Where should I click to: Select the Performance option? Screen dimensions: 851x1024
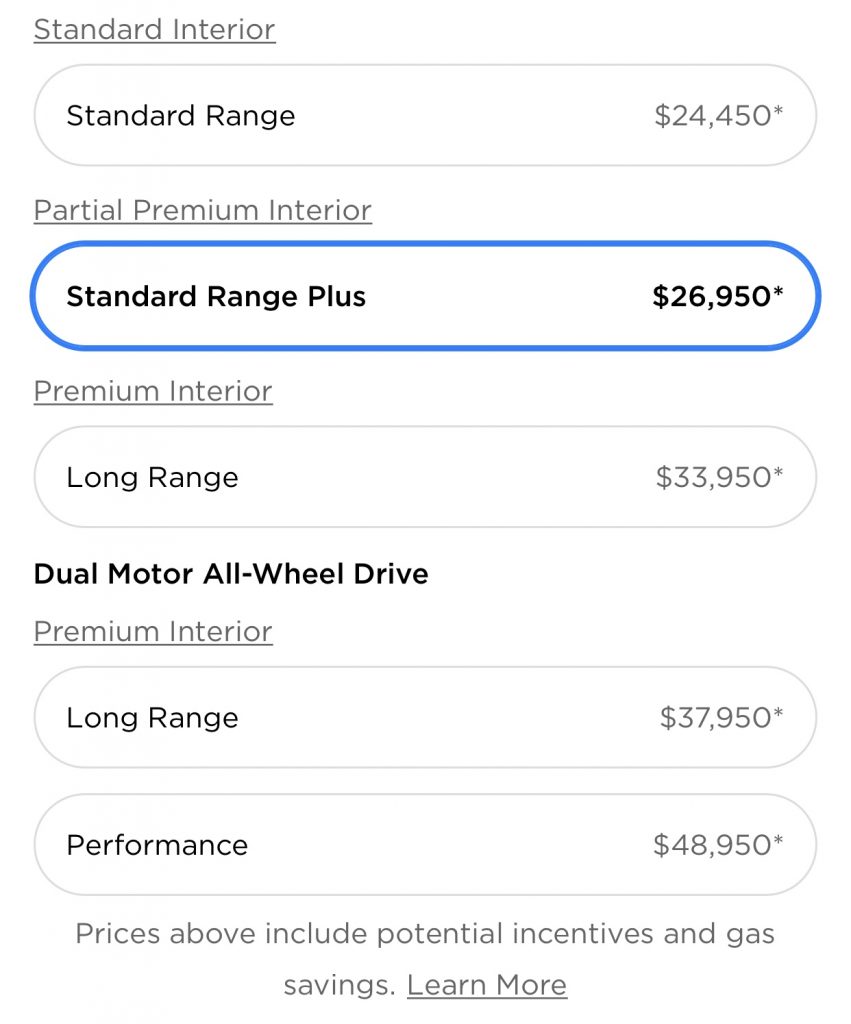point(424,845)
